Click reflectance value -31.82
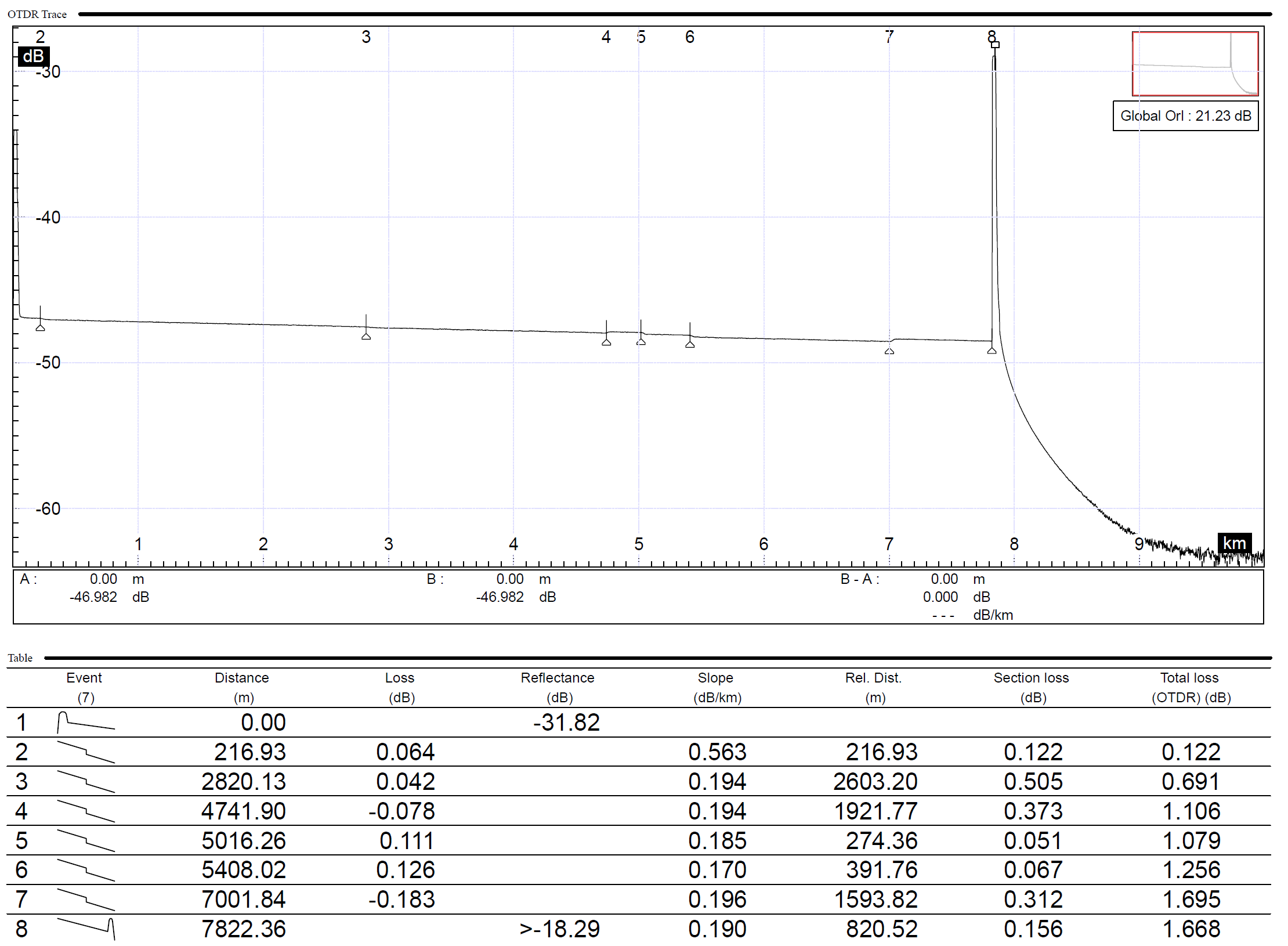Viewport: 1288px width, 946px height. tap(566, 723)
